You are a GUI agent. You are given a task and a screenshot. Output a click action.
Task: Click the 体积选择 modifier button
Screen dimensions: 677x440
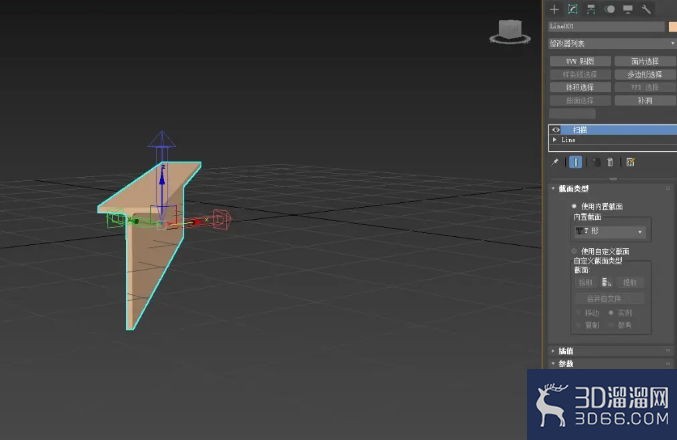point(580,88)
